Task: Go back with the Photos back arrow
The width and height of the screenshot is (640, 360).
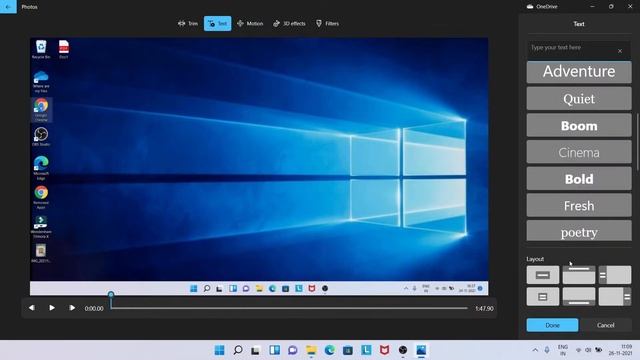Action: tap(8, 7)
